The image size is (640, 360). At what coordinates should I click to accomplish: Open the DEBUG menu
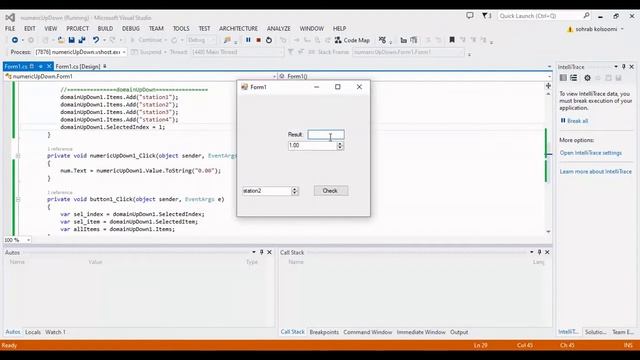pyautogui.click(x=131, y=29)
